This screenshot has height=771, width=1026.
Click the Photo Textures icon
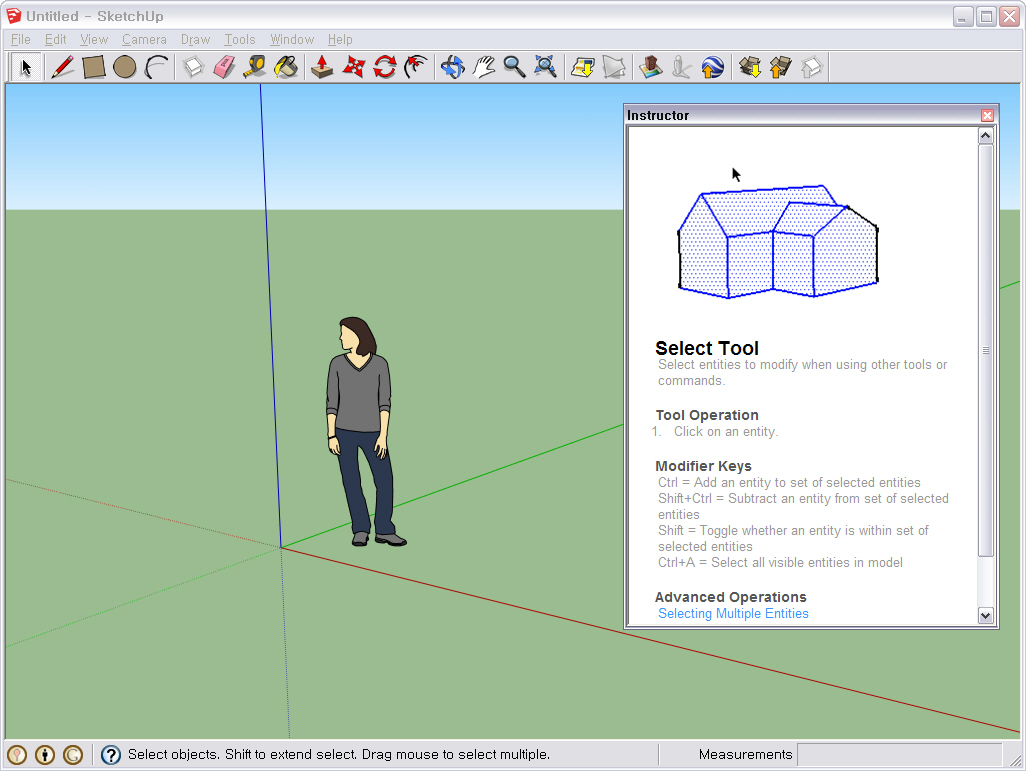point(681,67)
